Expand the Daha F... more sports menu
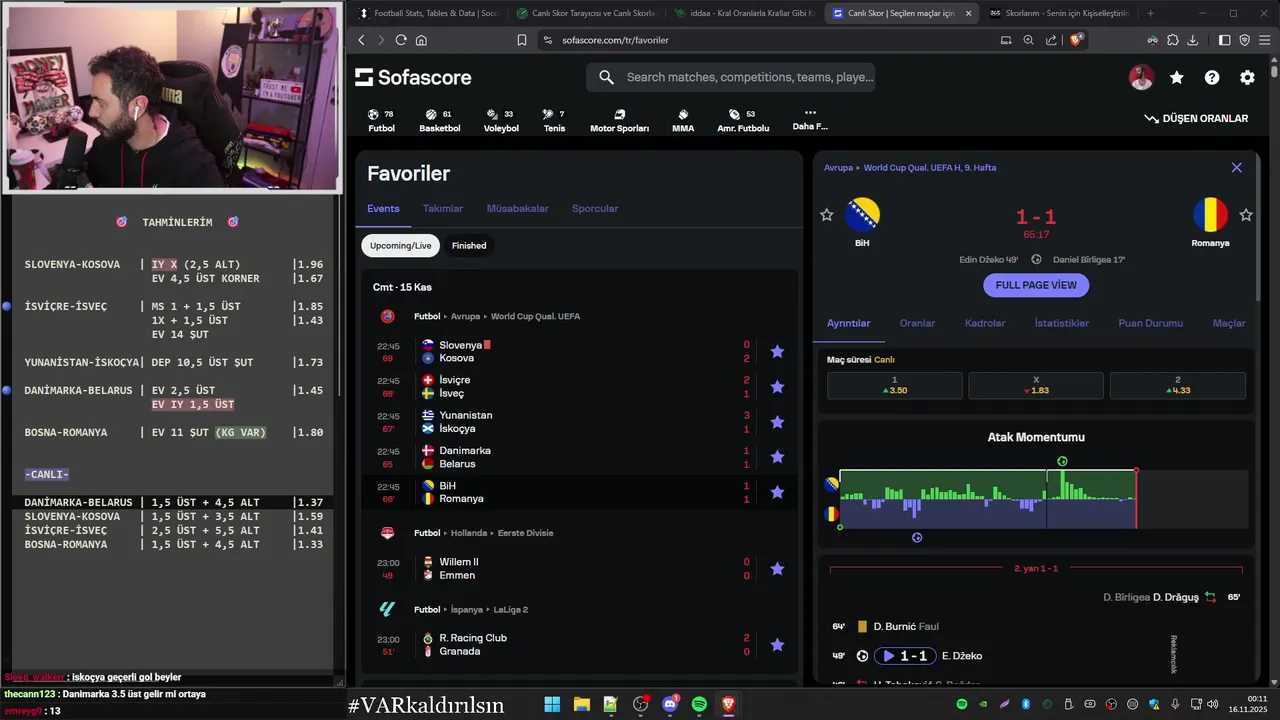The width and height of the screenshot is (1280, 720). pos(810,120)
